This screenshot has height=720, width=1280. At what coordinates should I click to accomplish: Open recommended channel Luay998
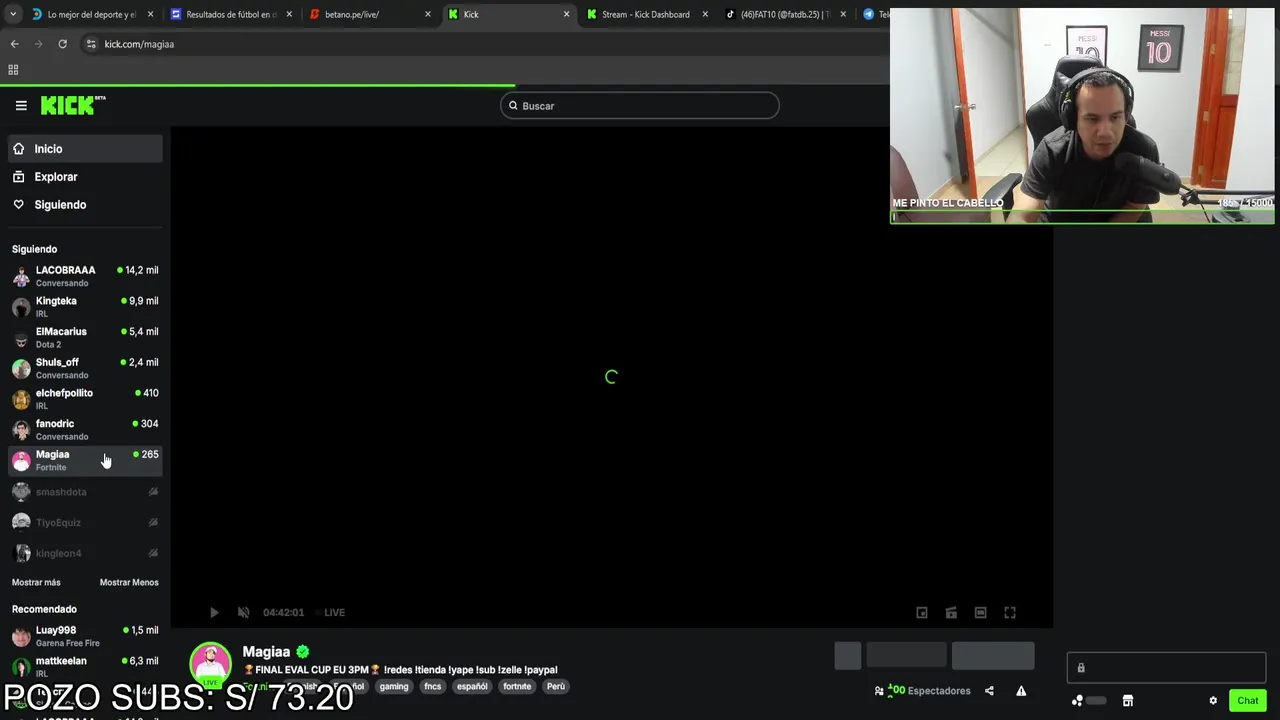point(85,636)
